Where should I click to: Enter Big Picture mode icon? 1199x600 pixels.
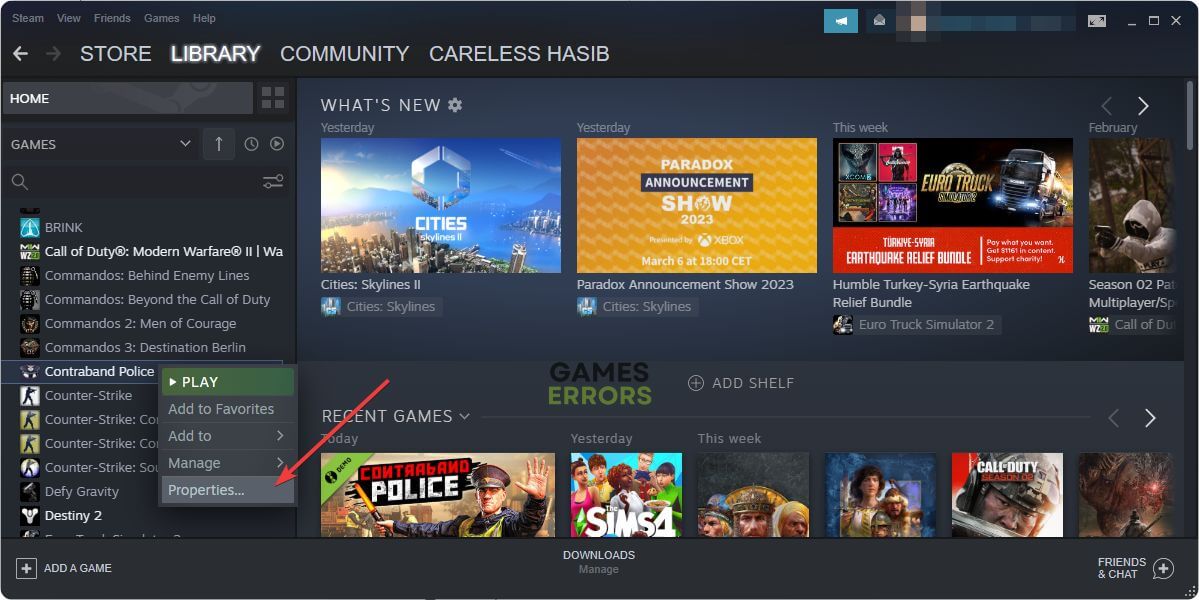tap(1097, 21)
